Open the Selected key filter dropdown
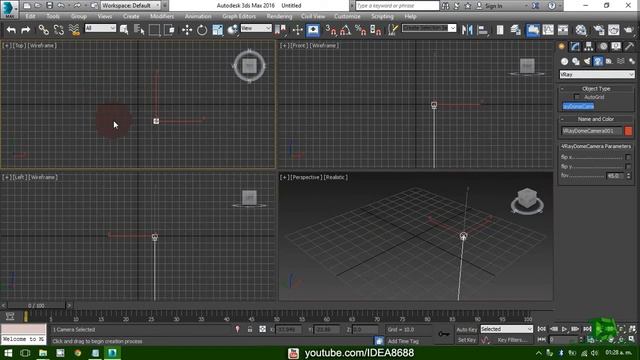 [x=507, y=329]
